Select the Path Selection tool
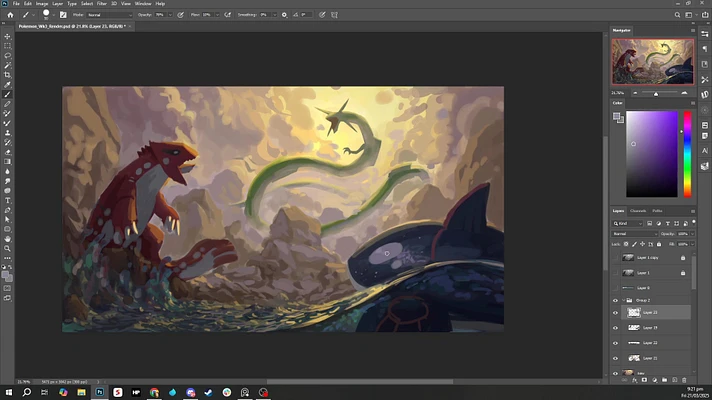Screen dimensions: 712x400 [7, 220]
